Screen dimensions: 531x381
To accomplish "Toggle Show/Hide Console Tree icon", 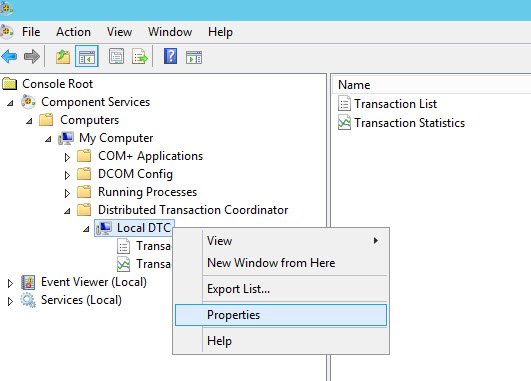I will pyautogui.click(x=87, y=56).
